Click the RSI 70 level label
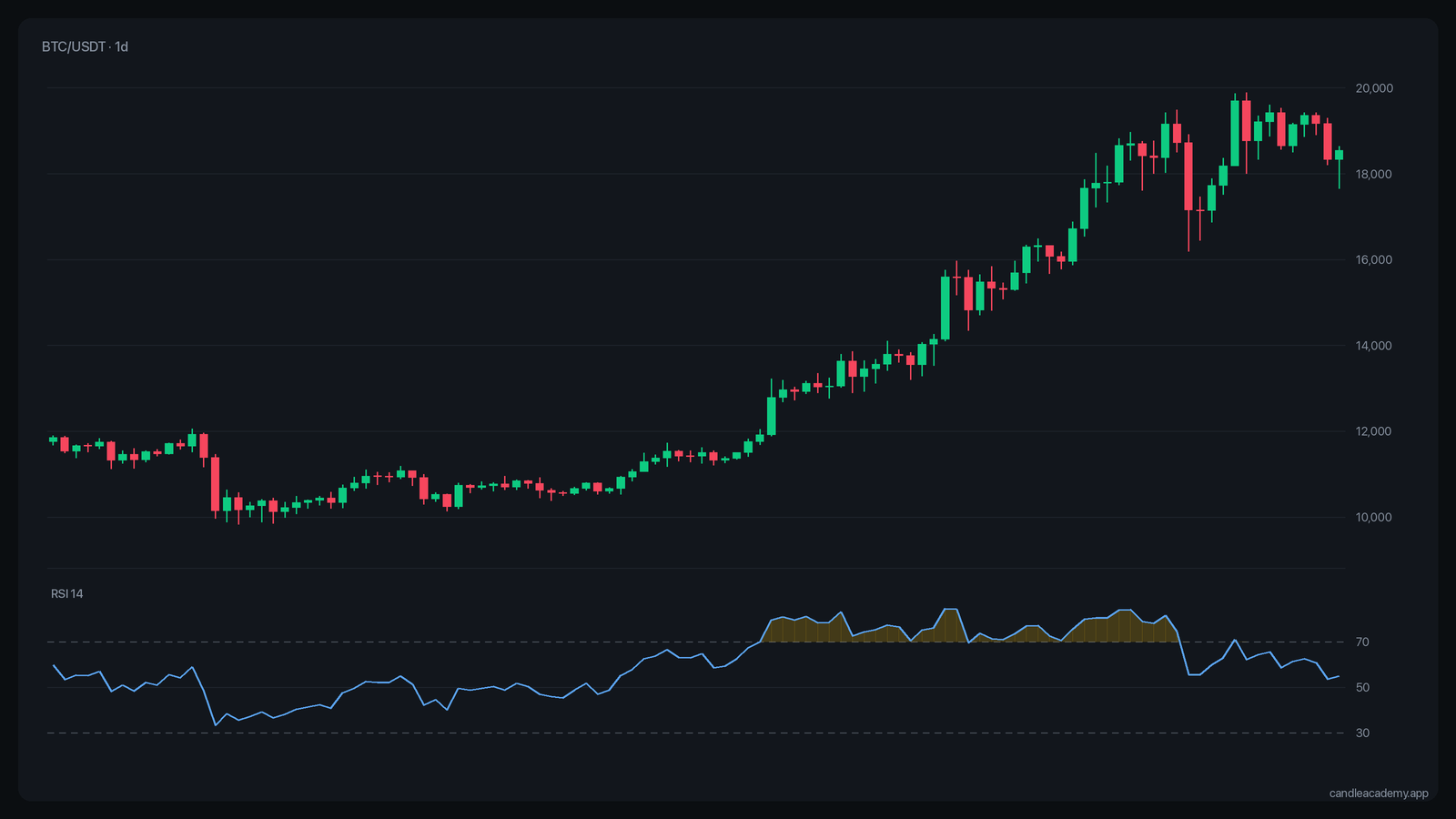 tap(1362, 642)
